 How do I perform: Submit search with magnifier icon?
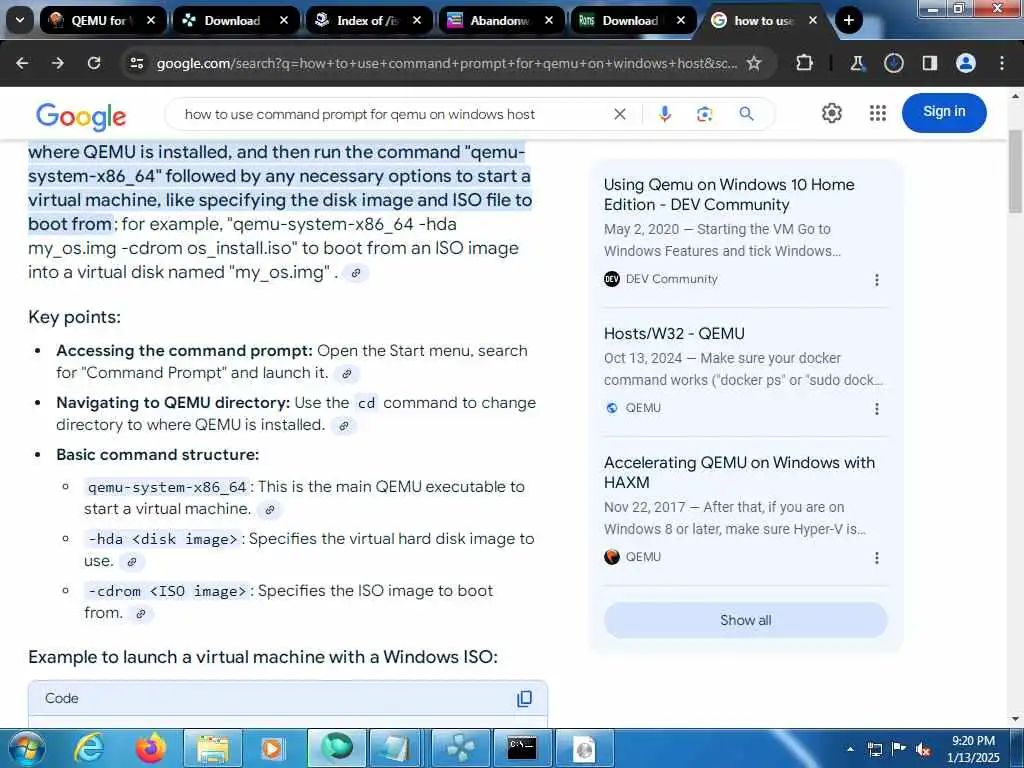tap(746, 114)
